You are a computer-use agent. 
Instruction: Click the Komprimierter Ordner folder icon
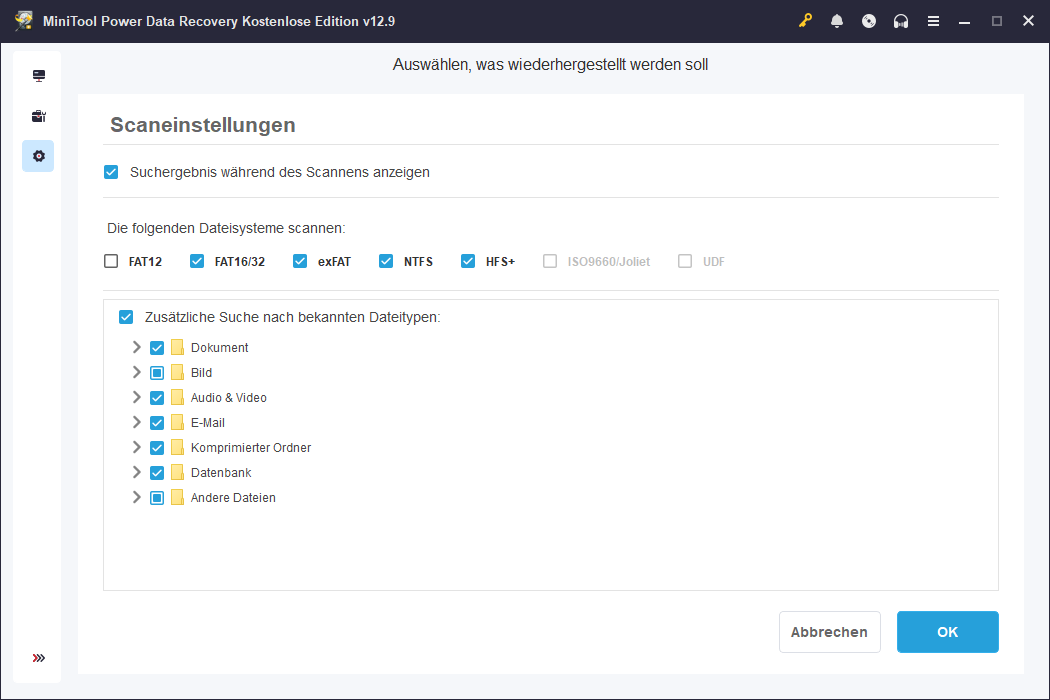pyautogui.click(x=177, y=447)
